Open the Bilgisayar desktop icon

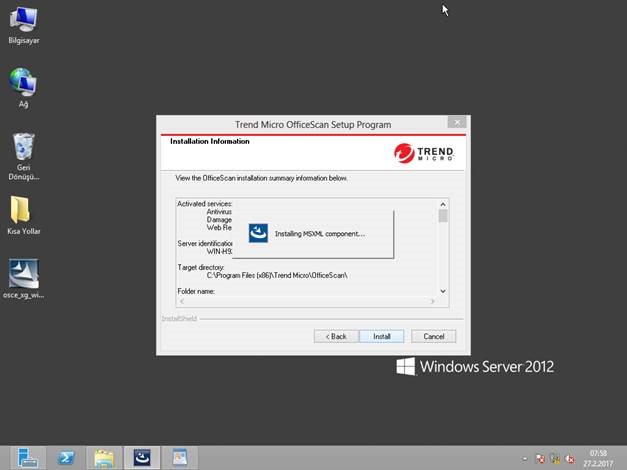pos(24,25)
